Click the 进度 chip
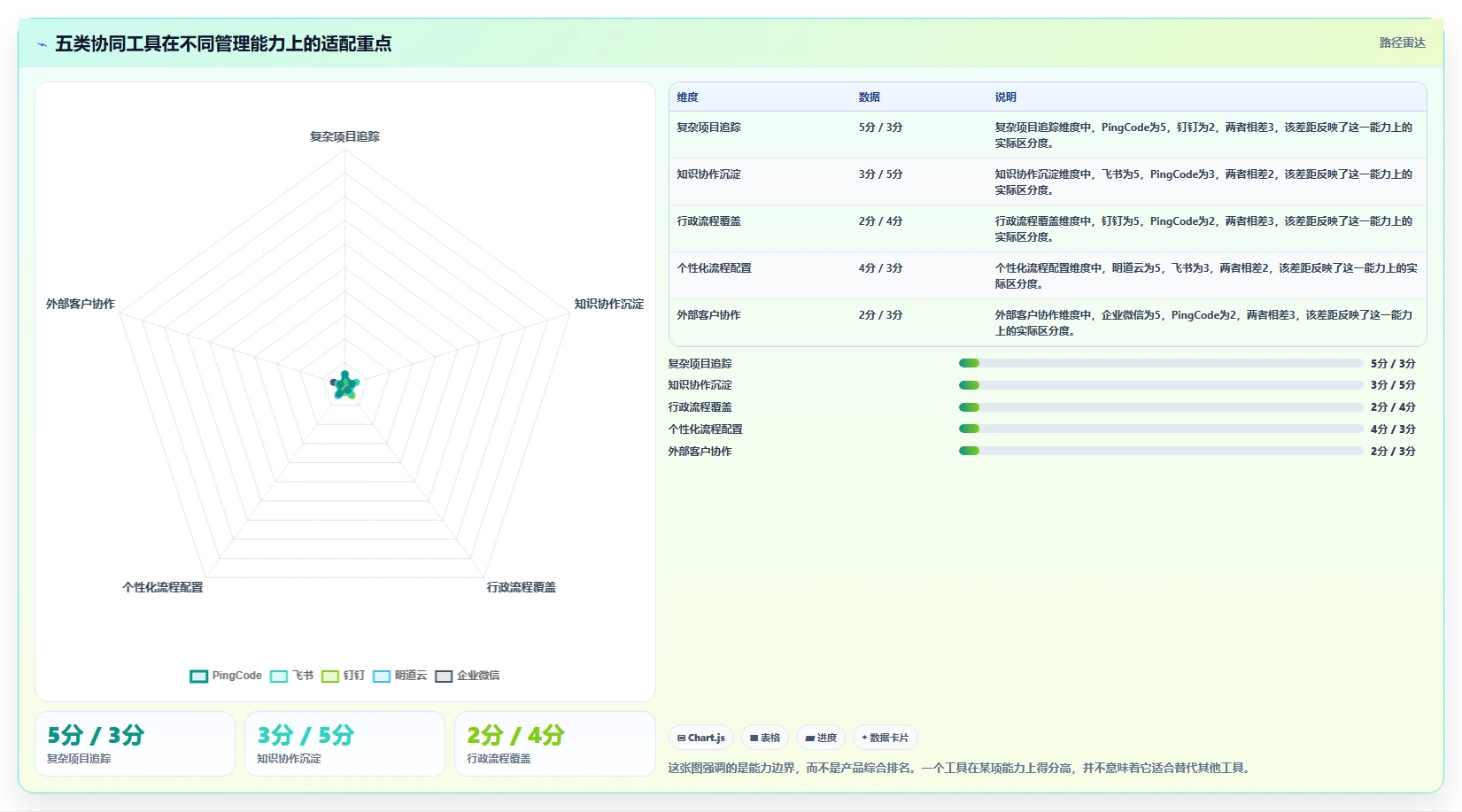The width and height of the screenshot is (1462, 812). tap(821, 738)
